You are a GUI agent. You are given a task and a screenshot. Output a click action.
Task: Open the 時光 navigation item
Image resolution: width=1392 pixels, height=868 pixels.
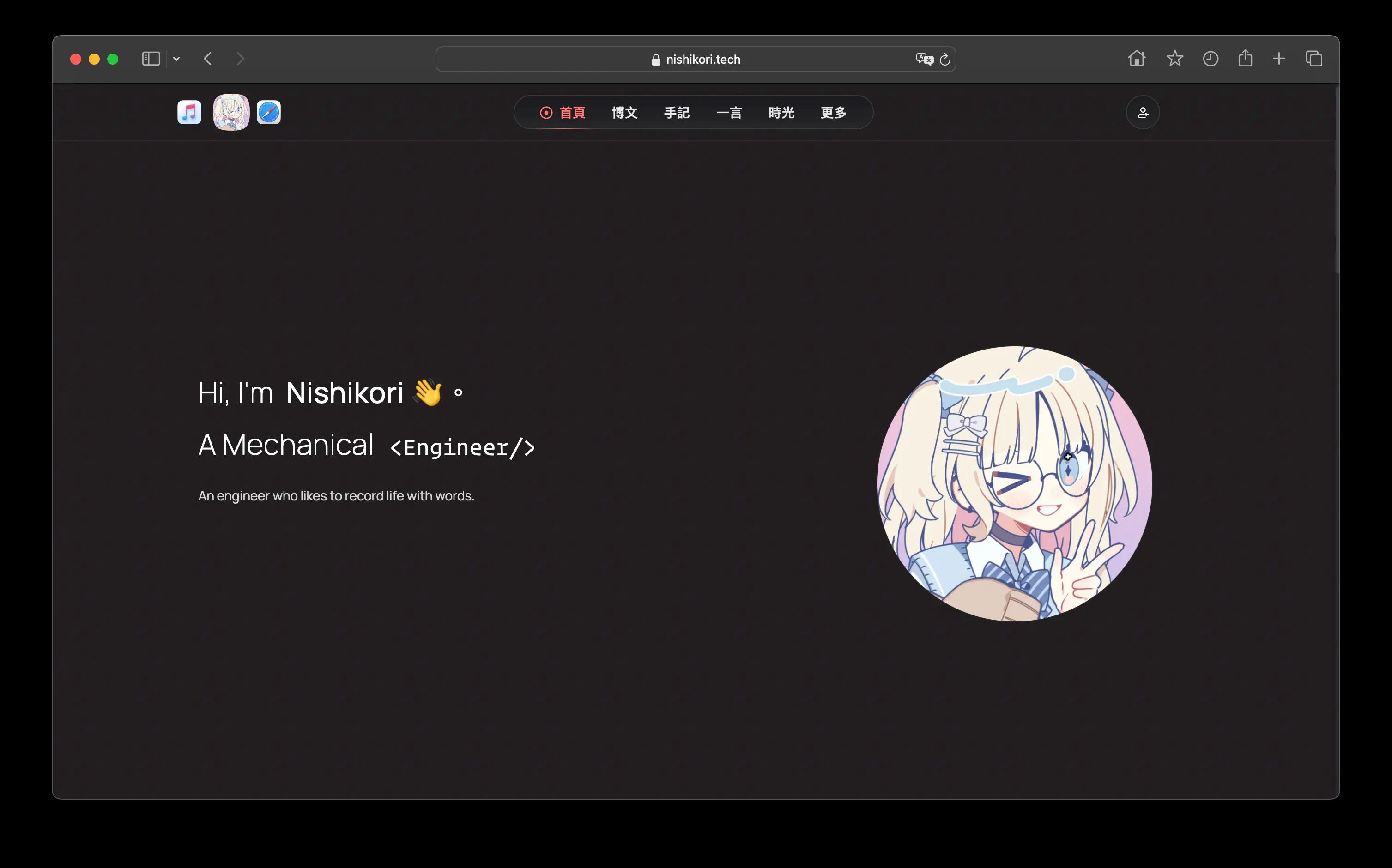pos(781,113)
